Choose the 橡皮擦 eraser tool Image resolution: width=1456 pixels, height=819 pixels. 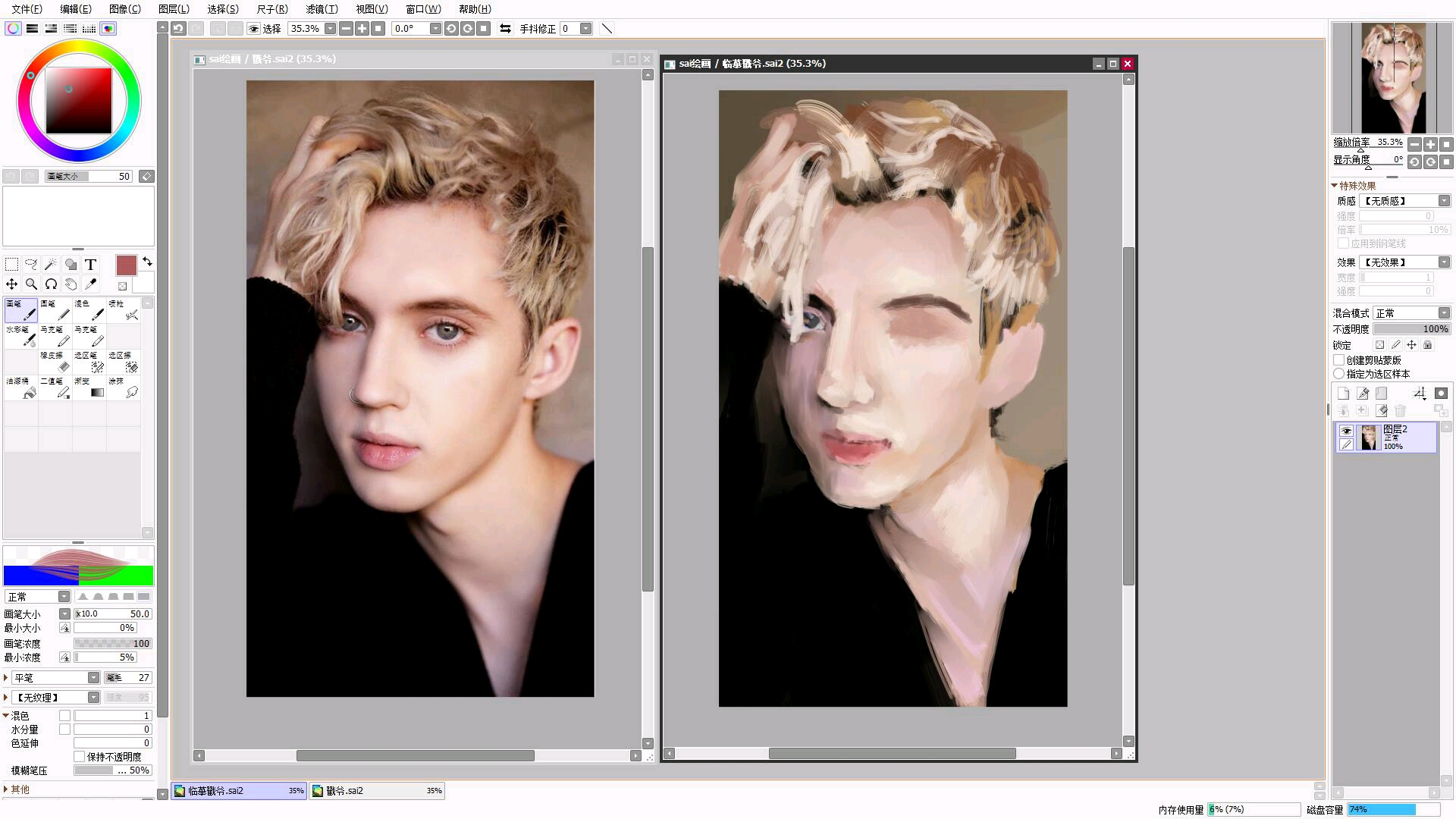click(x=55, y=362)
